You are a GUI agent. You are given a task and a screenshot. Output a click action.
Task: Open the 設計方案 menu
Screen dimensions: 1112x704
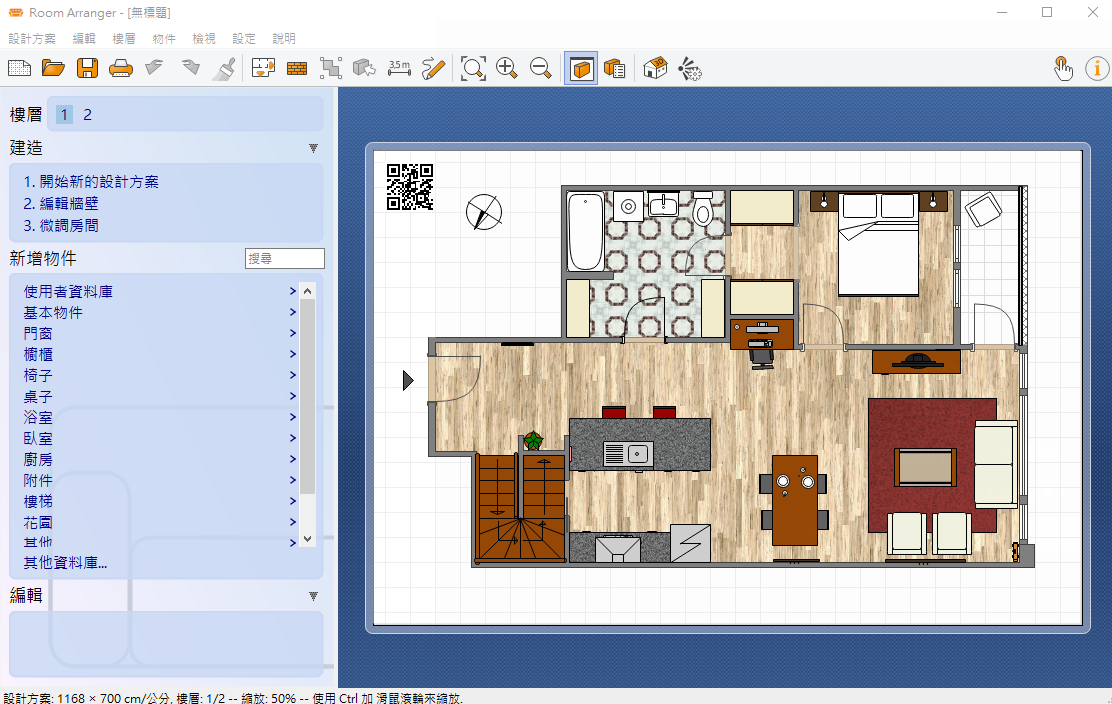(32, 39)
